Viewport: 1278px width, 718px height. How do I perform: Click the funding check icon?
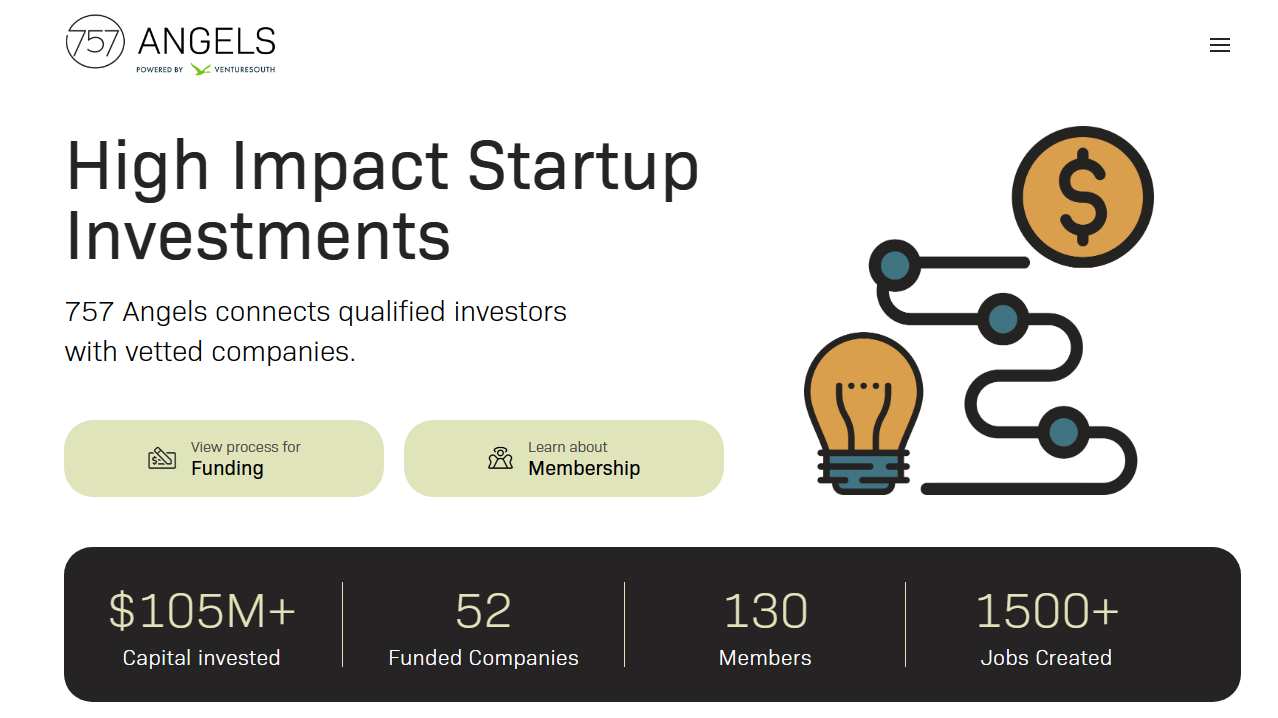(162, 458)
